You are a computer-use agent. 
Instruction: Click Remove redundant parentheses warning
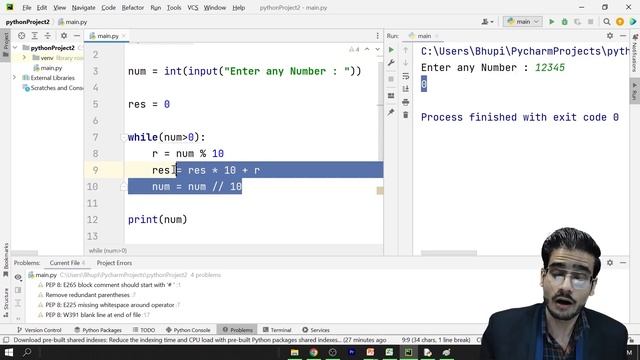click(87, 295)
